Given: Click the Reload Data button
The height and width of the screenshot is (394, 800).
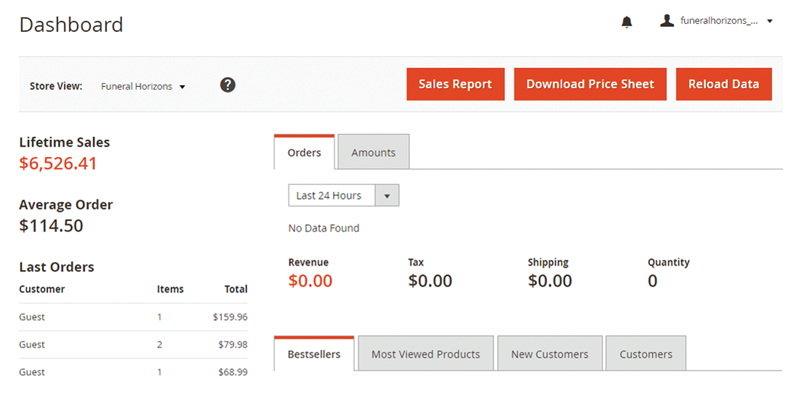Looking at the screenshot, I should pos(723,84).
